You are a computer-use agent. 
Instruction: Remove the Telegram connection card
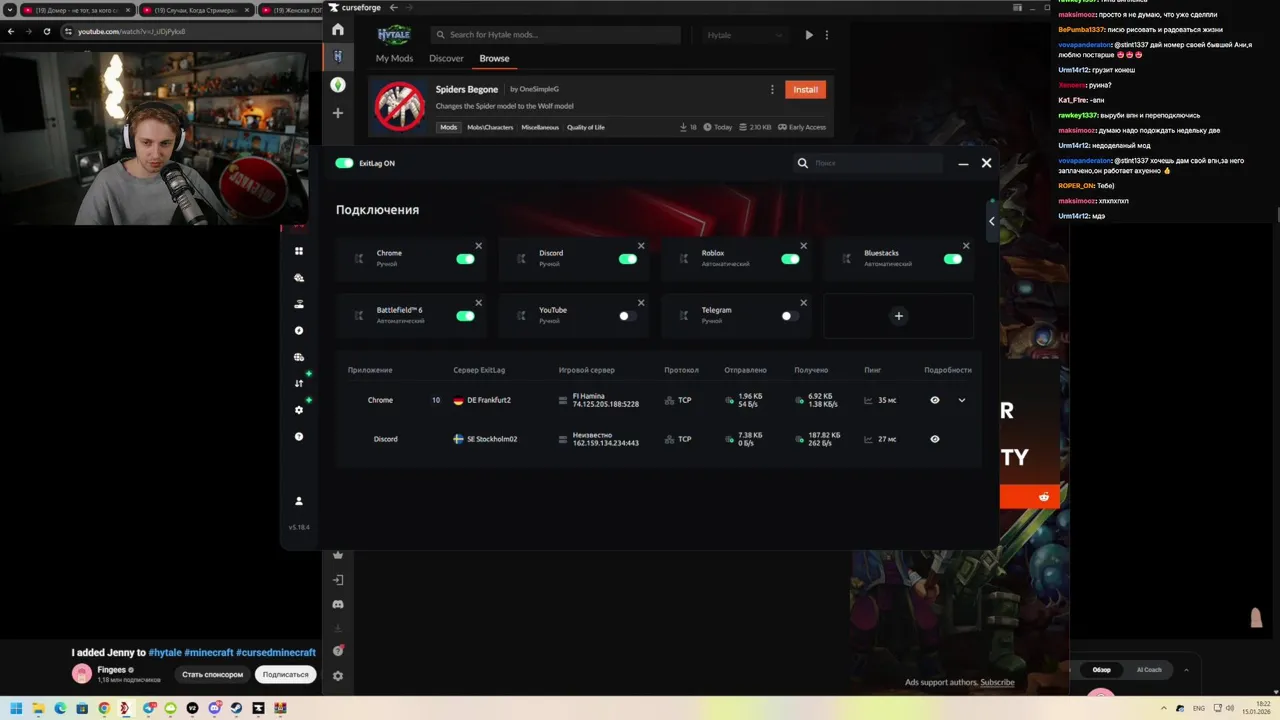pos(803,303)
